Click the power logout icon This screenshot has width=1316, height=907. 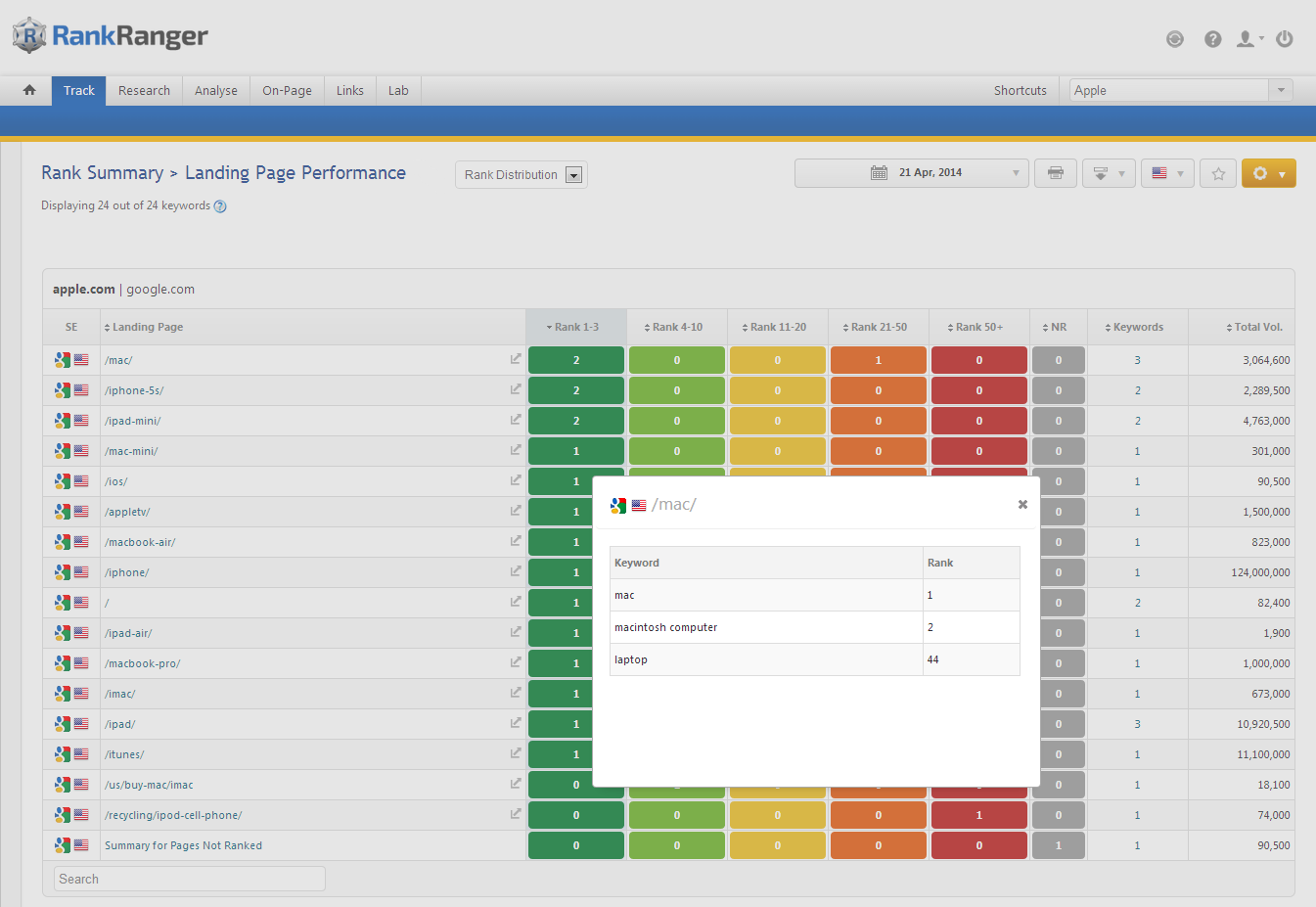pyautogui.click(x=1285, y=39)
